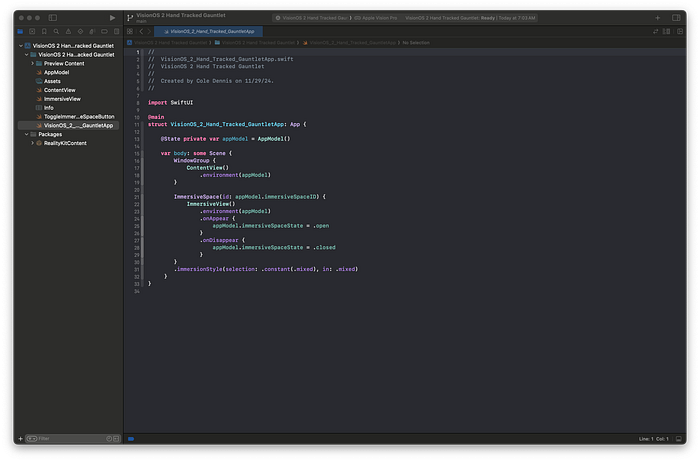
Task: Click the source control branch icon
Action: click(130, 18)
